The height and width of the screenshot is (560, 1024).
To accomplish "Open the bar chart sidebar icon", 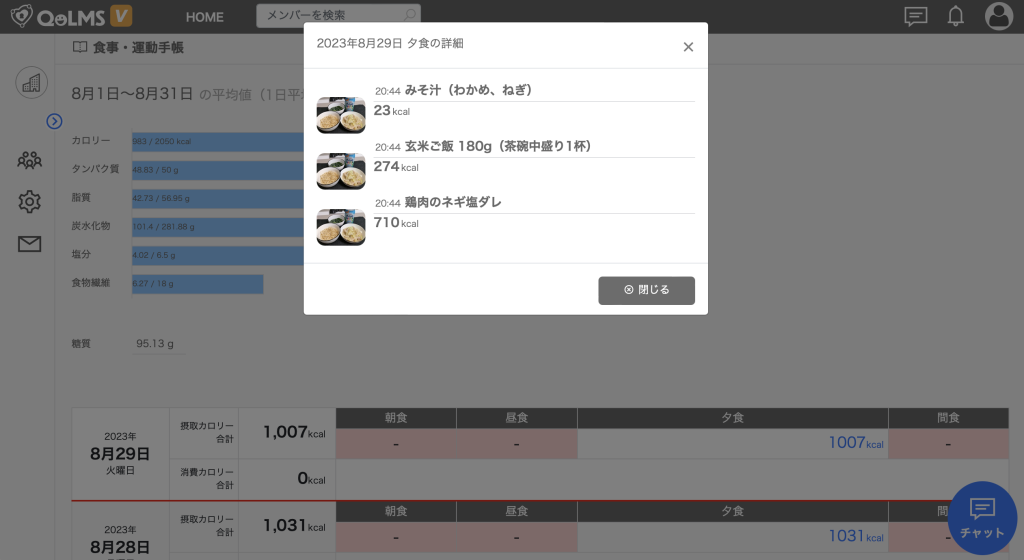I will click(x=31, y=83).
